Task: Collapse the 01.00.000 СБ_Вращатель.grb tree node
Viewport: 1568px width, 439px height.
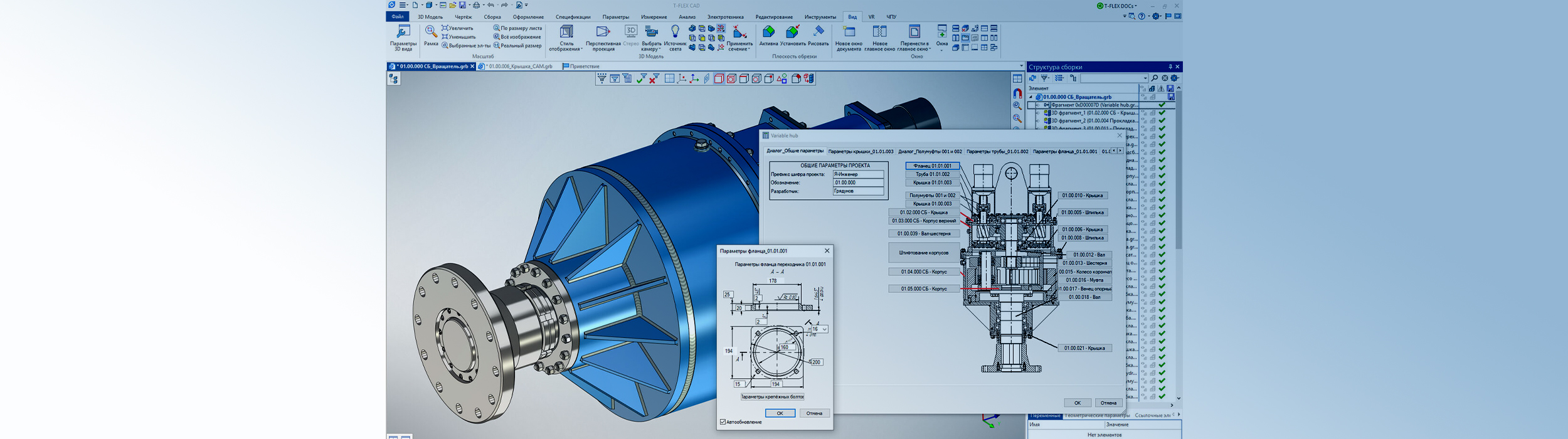Action: [1030, 97]
